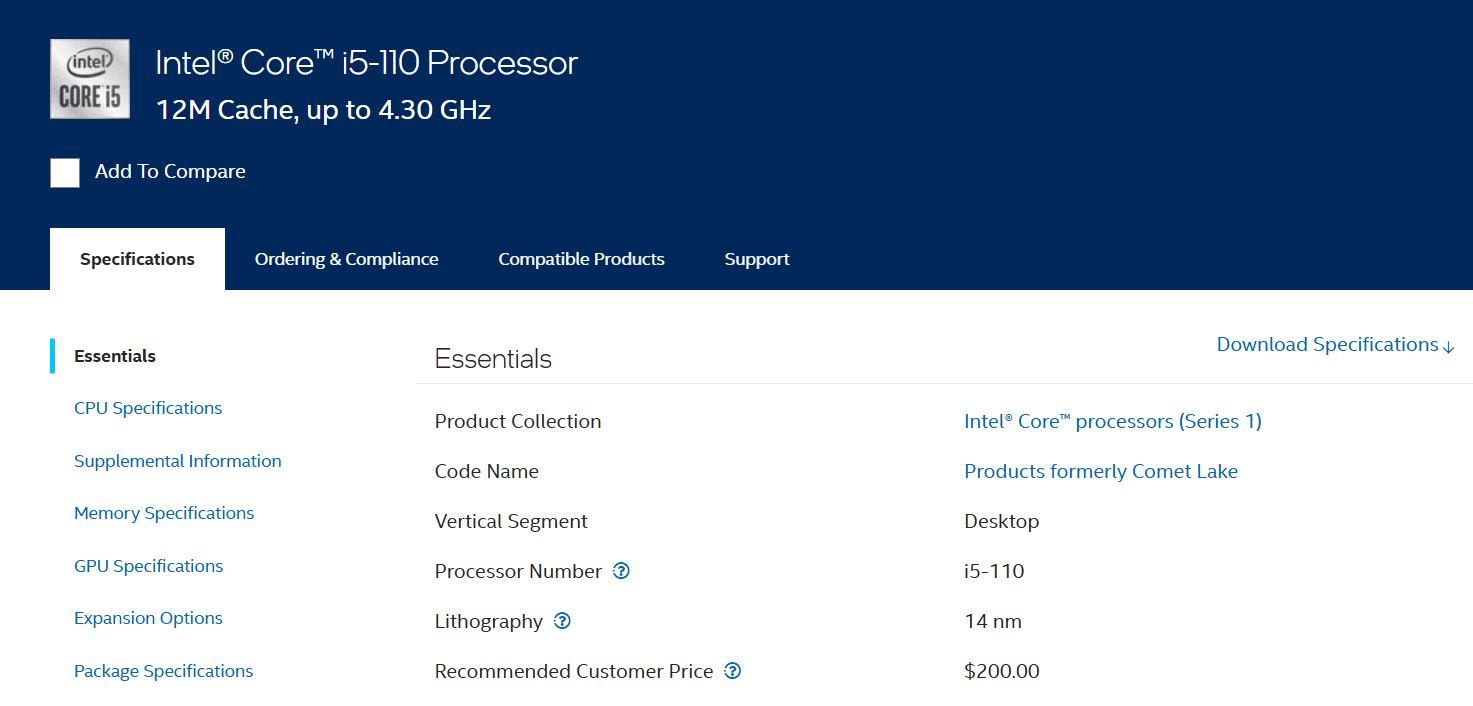Go to GPU Specifications
The width and height of the screenshot is (1473, 706).
(x=147, y=565)
